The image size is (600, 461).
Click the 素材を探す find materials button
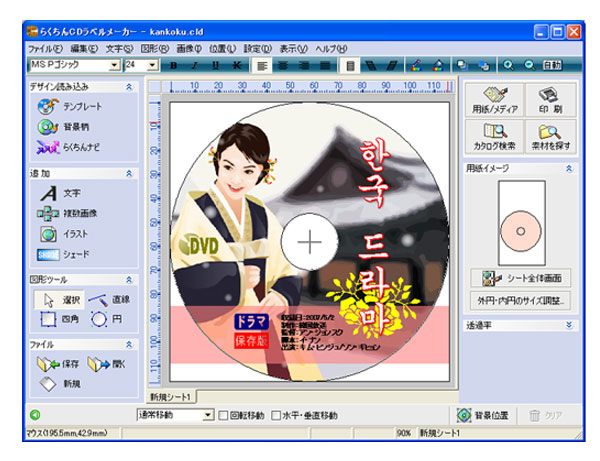551,137
